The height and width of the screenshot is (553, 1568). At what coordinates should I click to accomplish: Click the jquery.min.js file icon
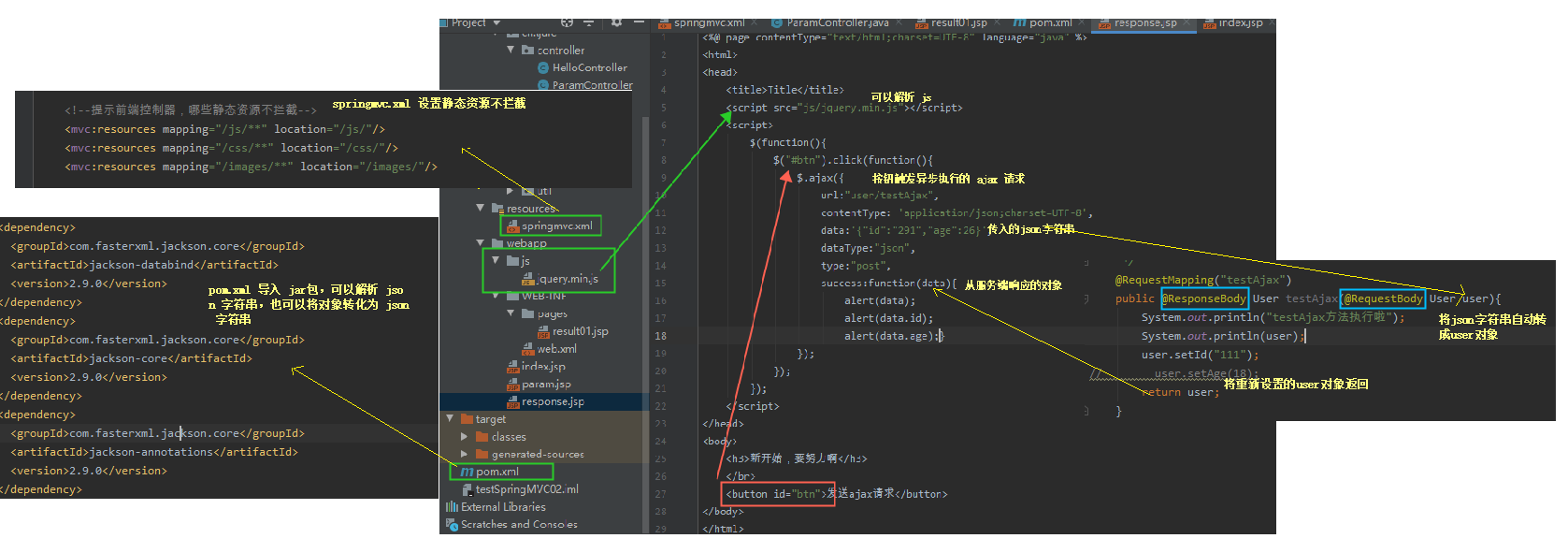coord(528,279)
